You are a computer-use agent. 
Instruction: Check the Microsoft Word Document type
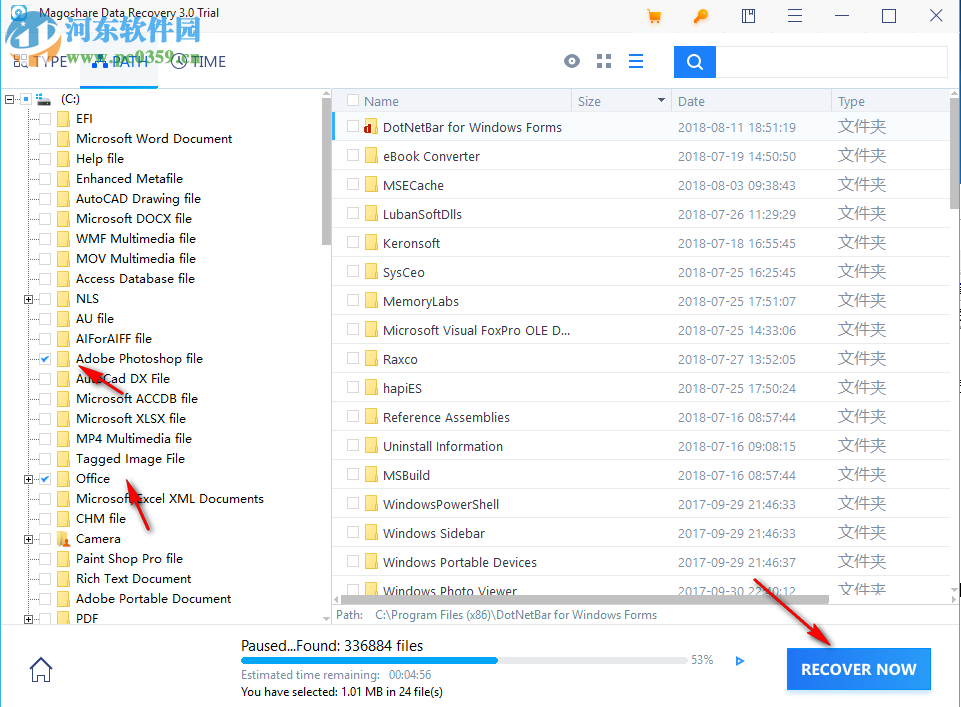(x=43, y=138)
